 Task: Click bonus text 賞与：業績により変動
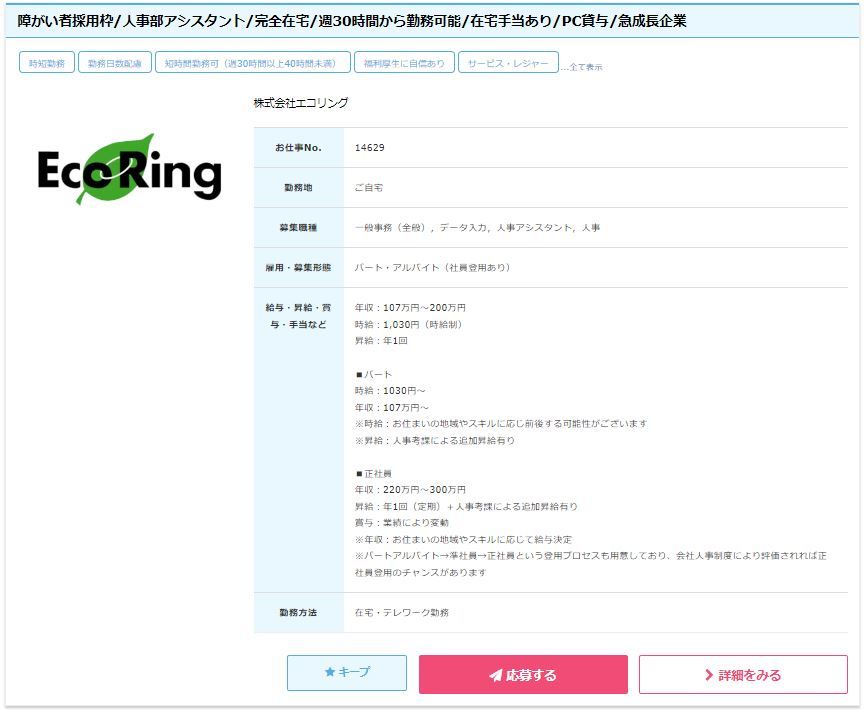pos(402,523)
